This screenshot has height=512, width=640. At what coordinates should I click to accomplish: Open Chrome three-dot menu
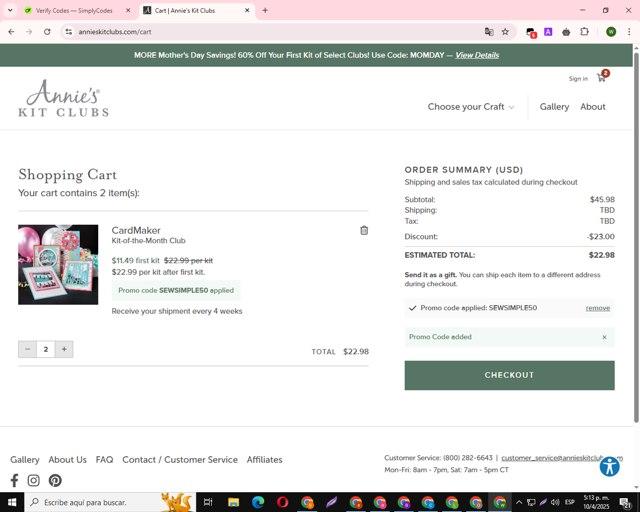tap(629, 32)
